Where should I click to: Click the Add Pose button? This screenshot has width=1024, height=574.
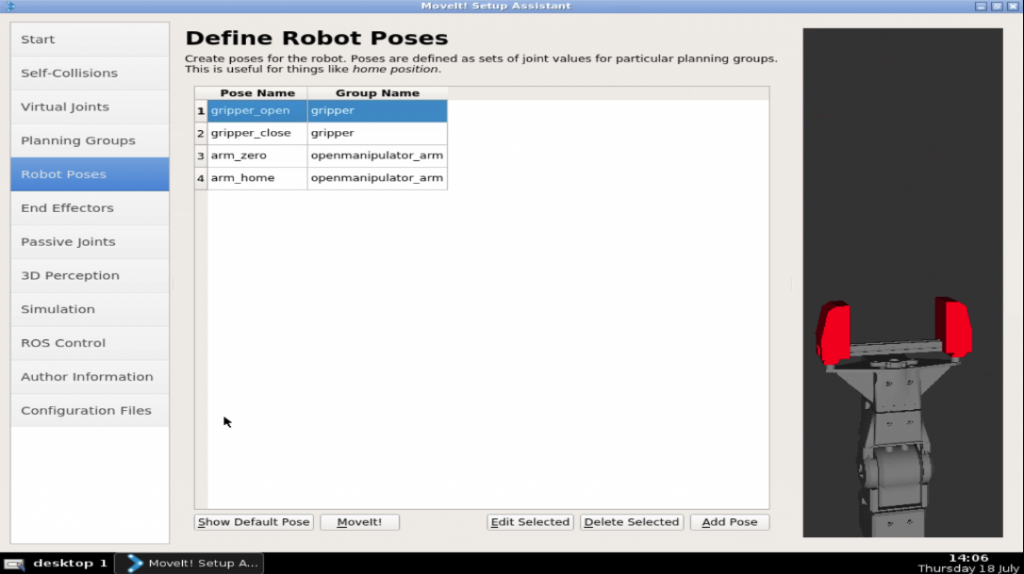(729, 522)
